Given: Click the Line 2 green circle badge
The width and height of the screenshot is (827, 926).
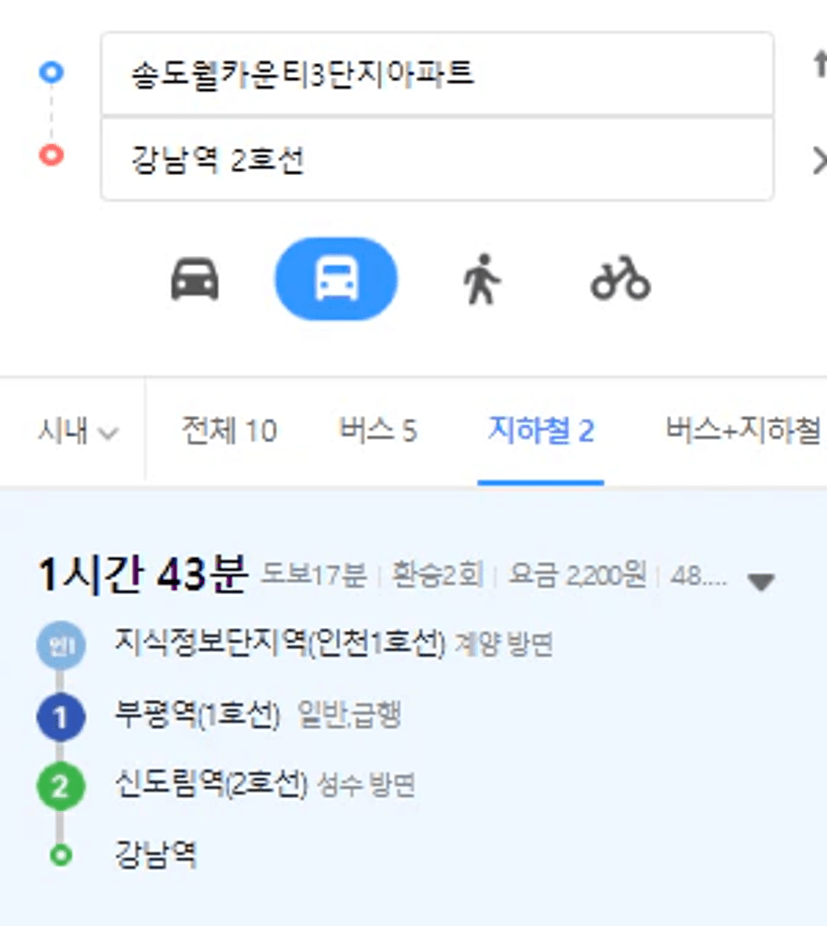Looking at the screenshot, I should click(x=61, y=786).
